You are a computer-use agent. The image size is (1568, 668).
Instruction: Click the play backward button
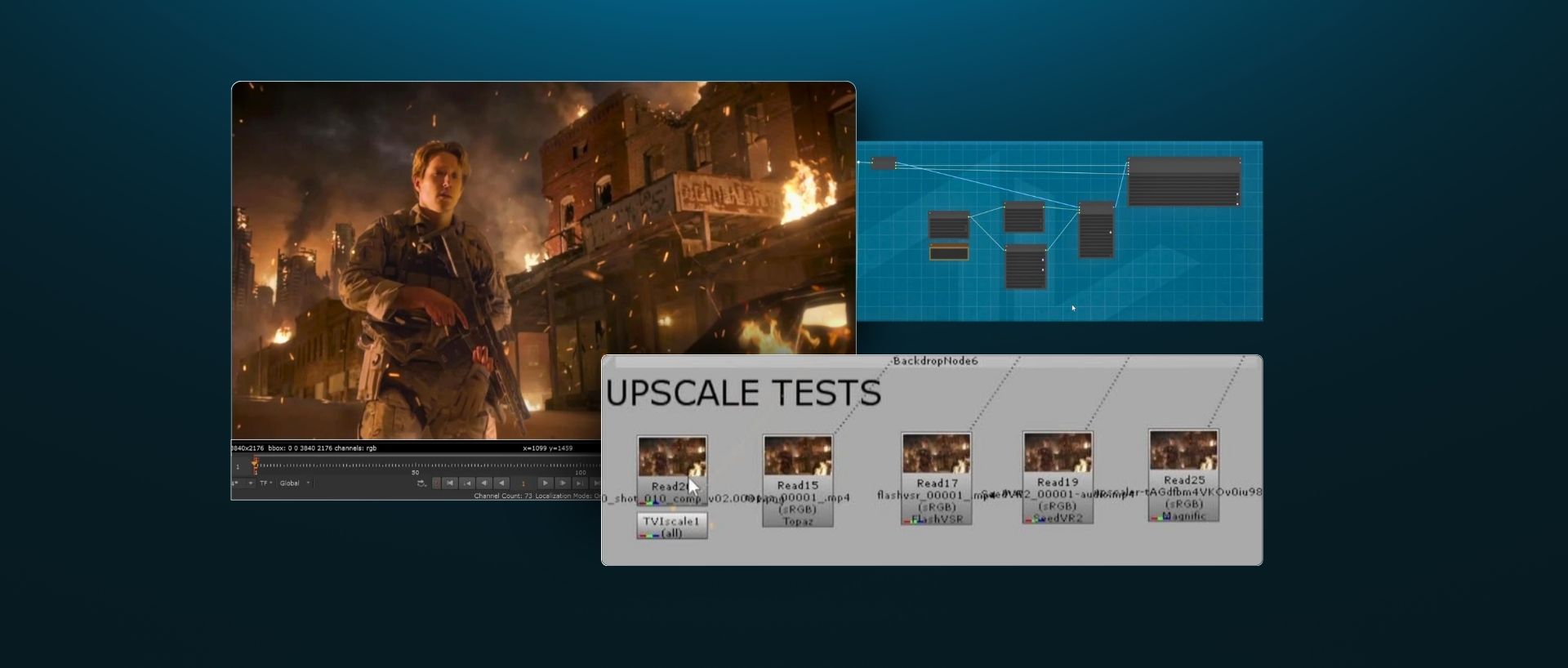click(501, 483)
